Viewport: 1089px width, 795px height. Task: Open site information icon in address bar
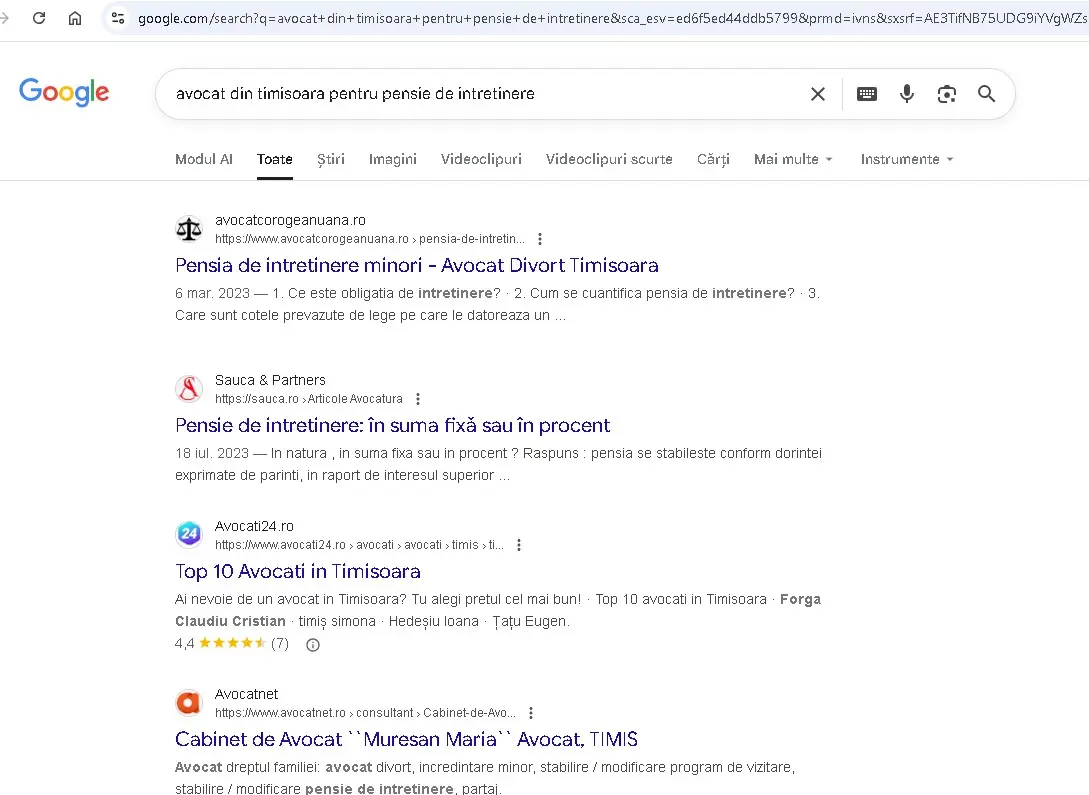click(x=118, y=18)
